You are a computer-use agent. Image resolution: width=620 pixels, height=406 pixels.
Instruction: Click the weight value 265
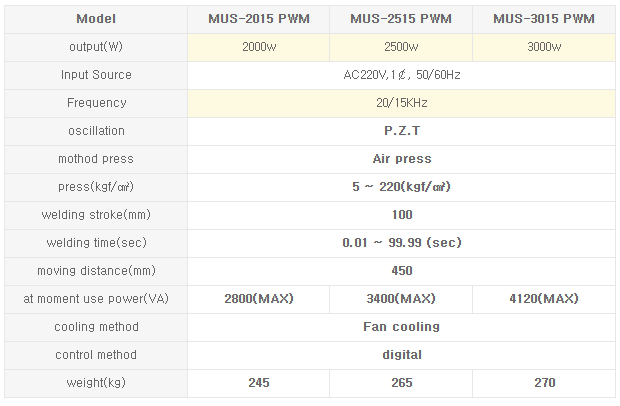[x=401, y=383]
